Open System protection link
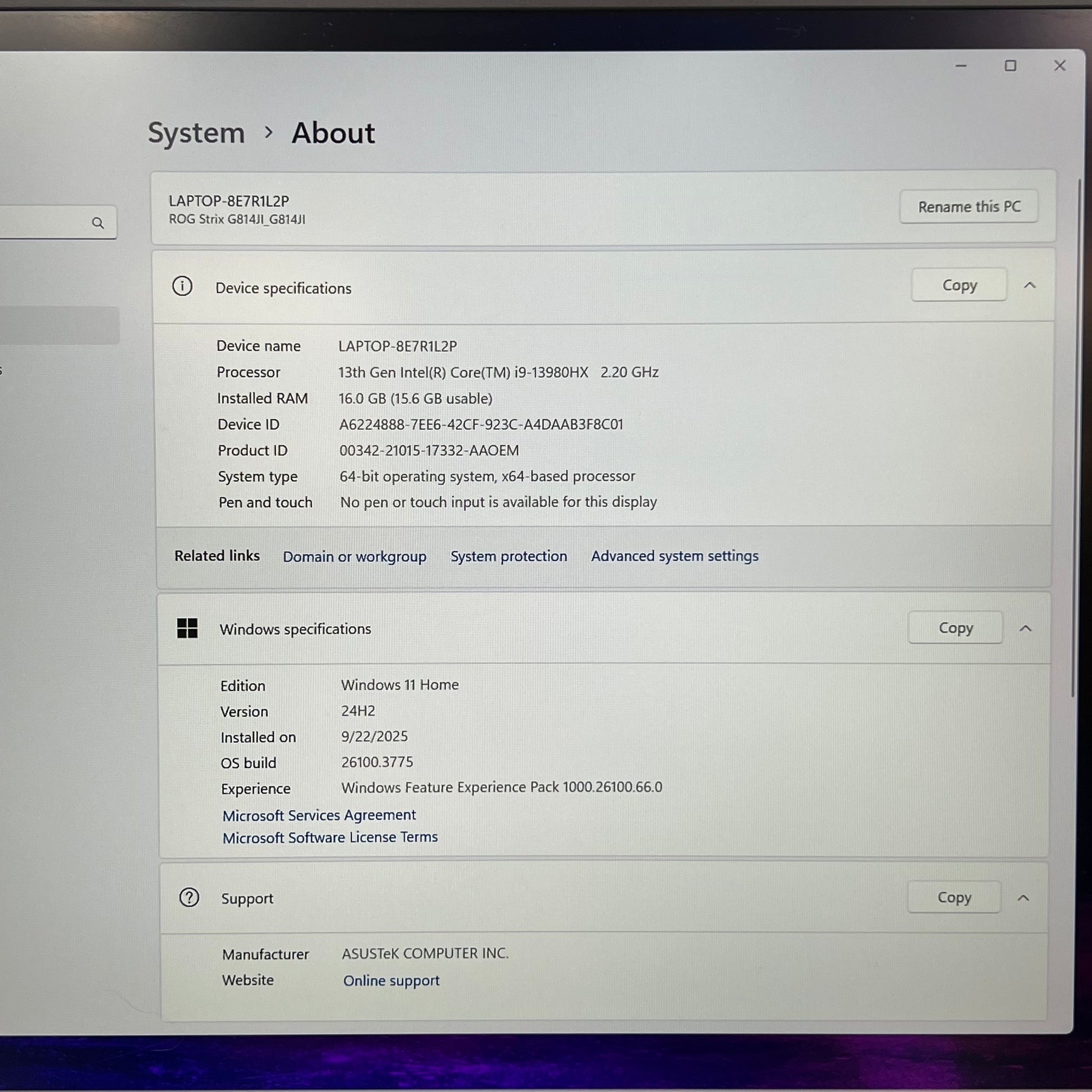The image size is (1092, 1092). point(509,556)
